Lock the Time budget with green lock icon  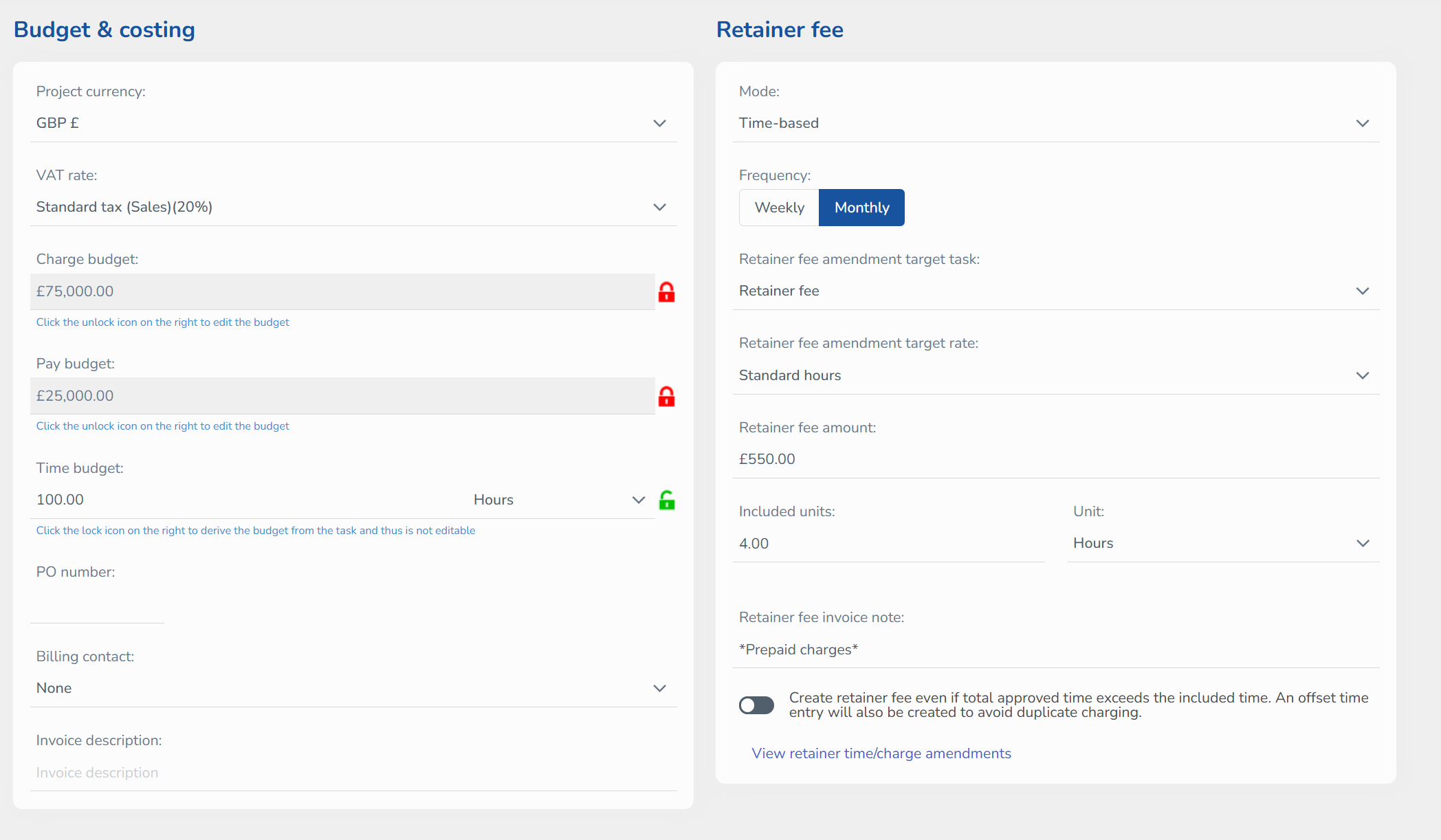click(666, 500)
